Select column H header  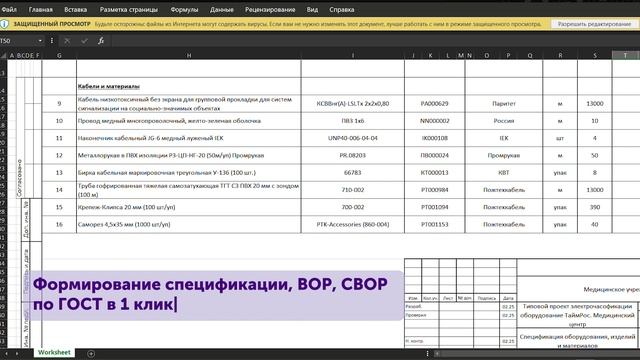189,55
